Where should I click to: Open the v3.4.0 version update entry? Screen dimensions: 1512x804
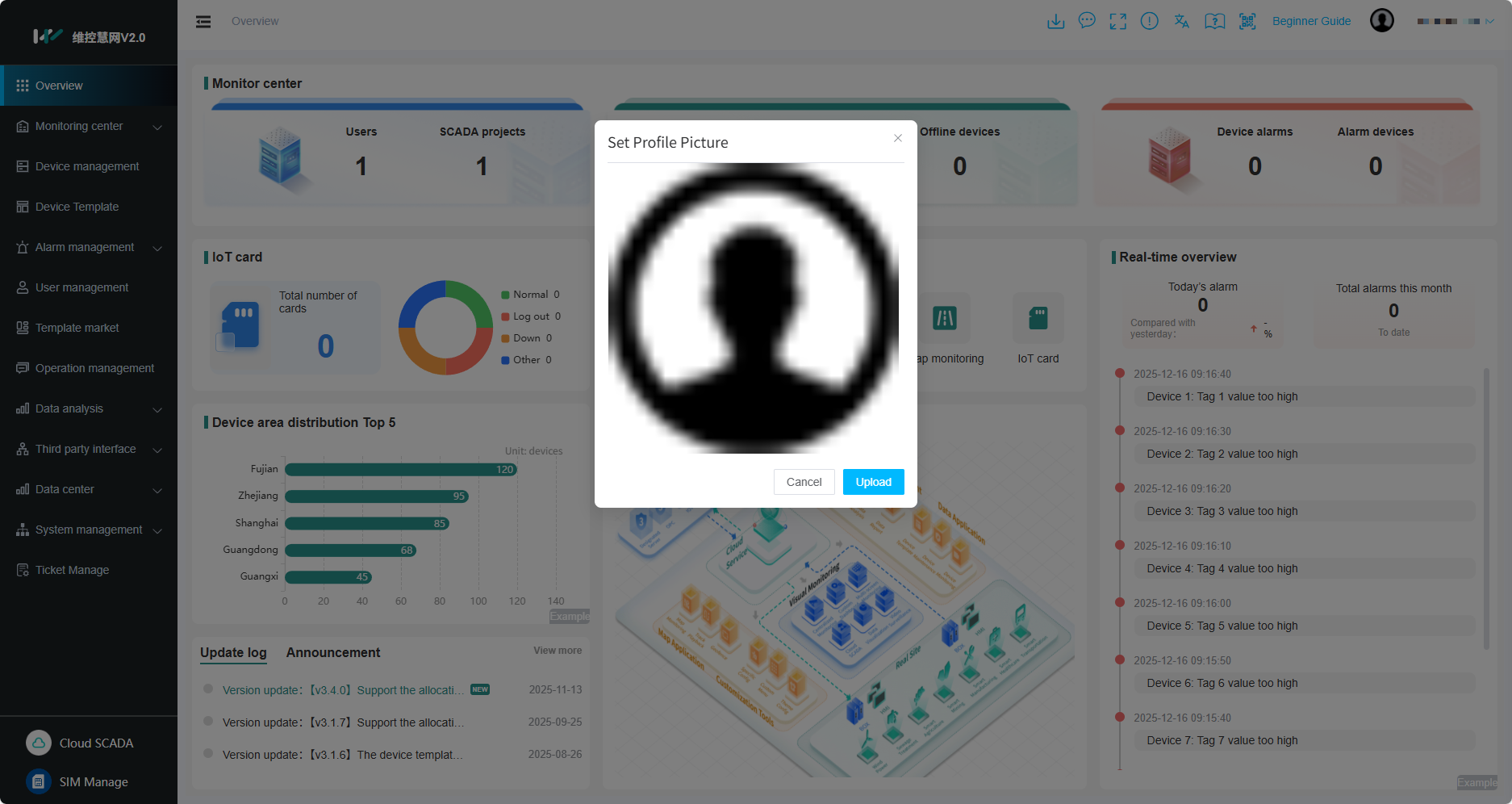pos(343,690)
